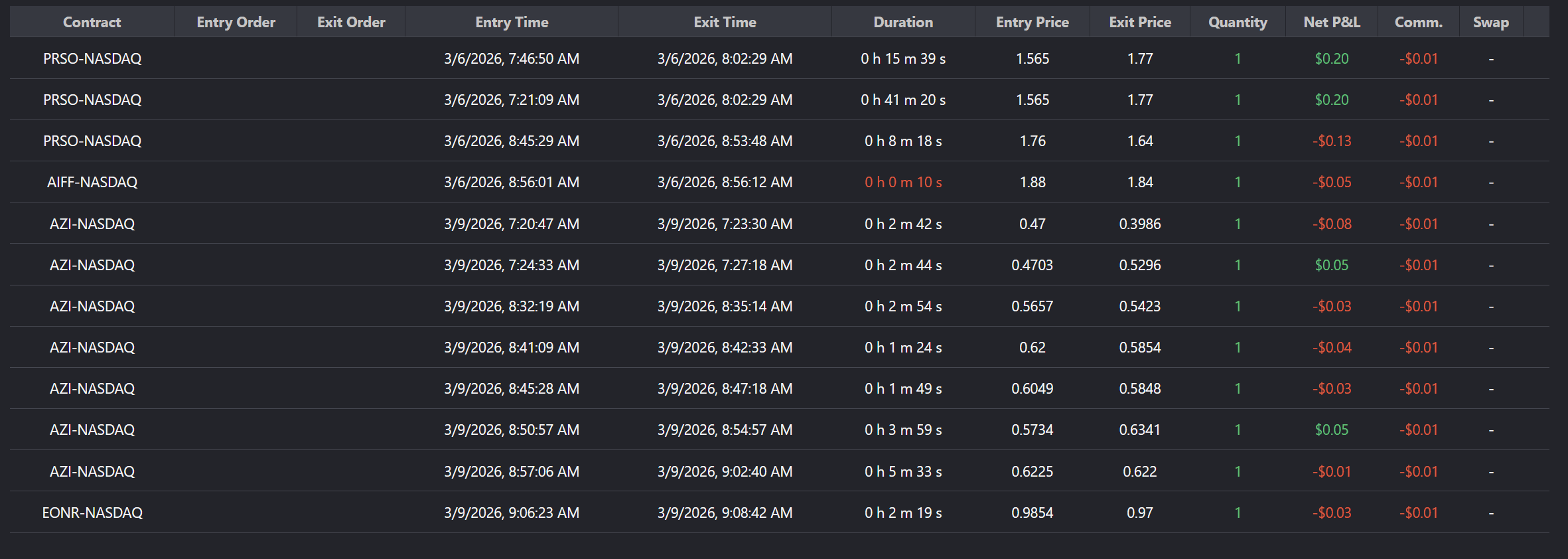Image resolution: width=1568 pixels, height=559 pixels.
Task: Click the 0.3986 exit price cell
Action: [x=1139, y=224]
